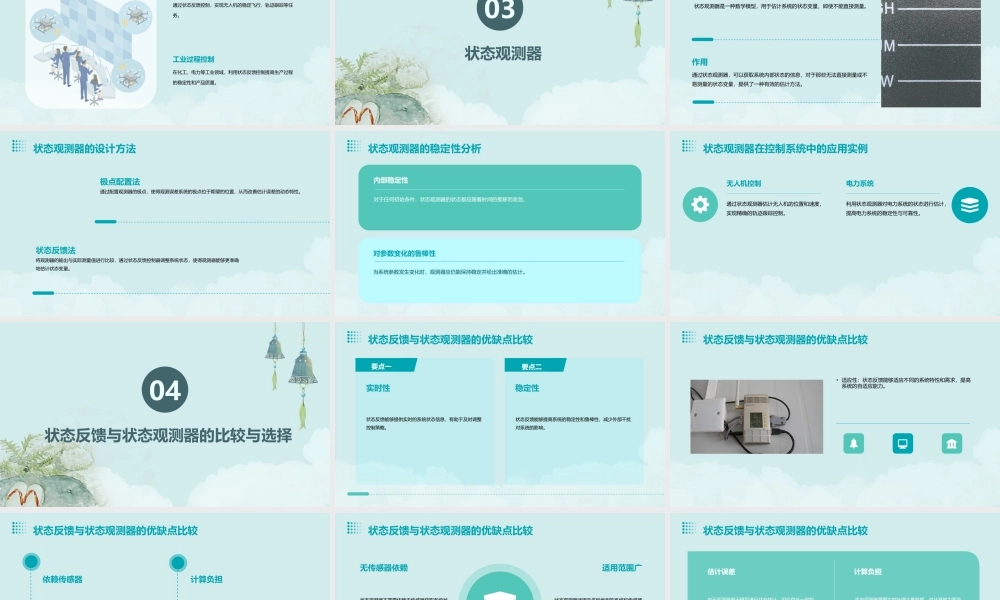Click the 对参数变化的鲁棒性 light blue card
This screenshot has width=1000, height=600.
point(499,270)
